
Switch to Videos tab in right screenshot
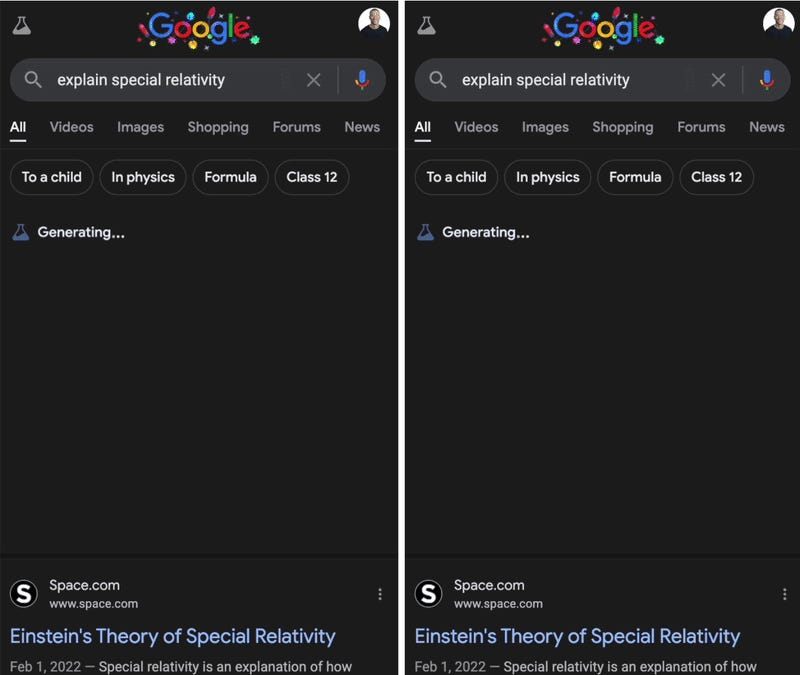[x=476, y=127]
